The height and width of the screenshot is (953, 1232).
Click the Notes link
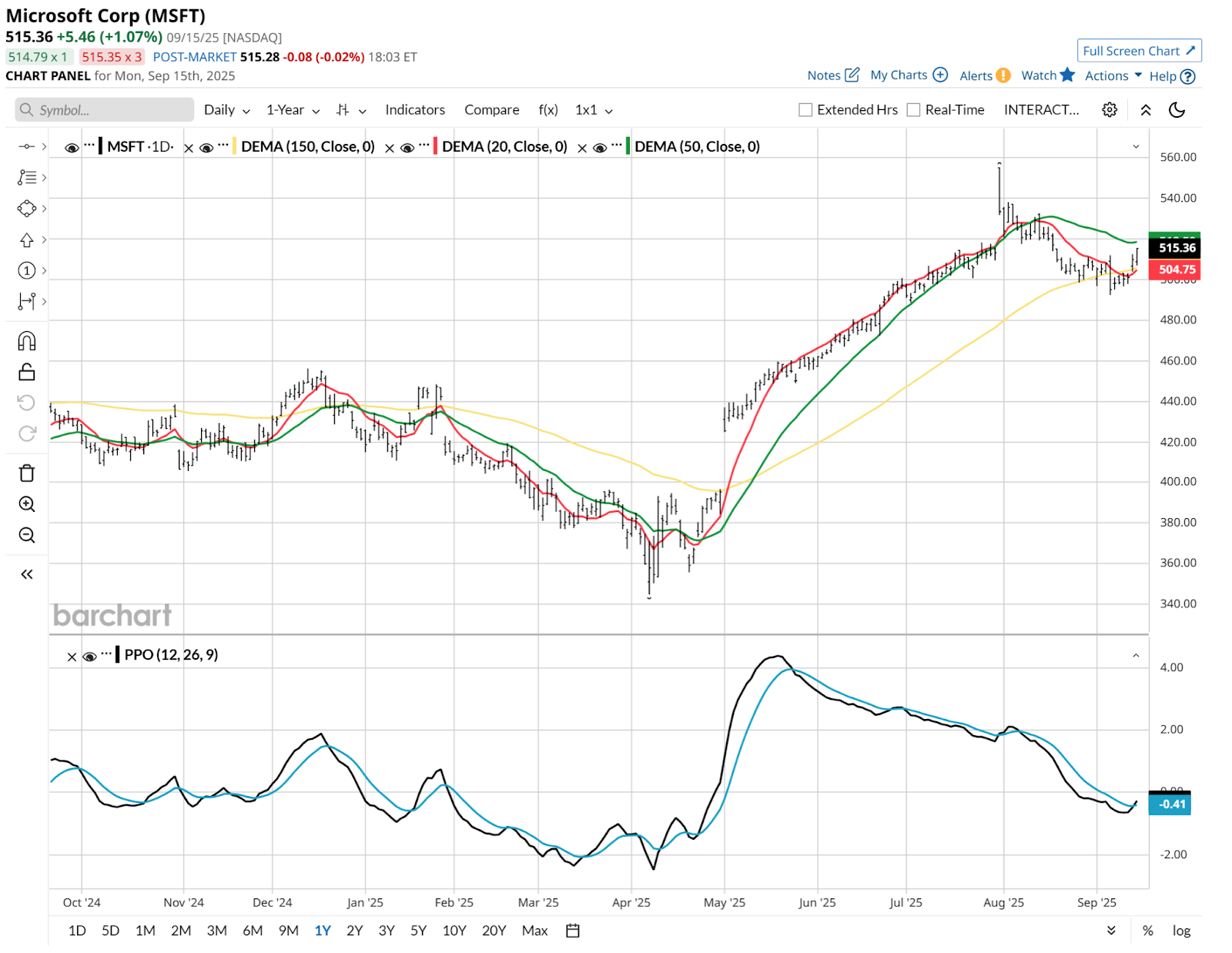pos(824,75)
